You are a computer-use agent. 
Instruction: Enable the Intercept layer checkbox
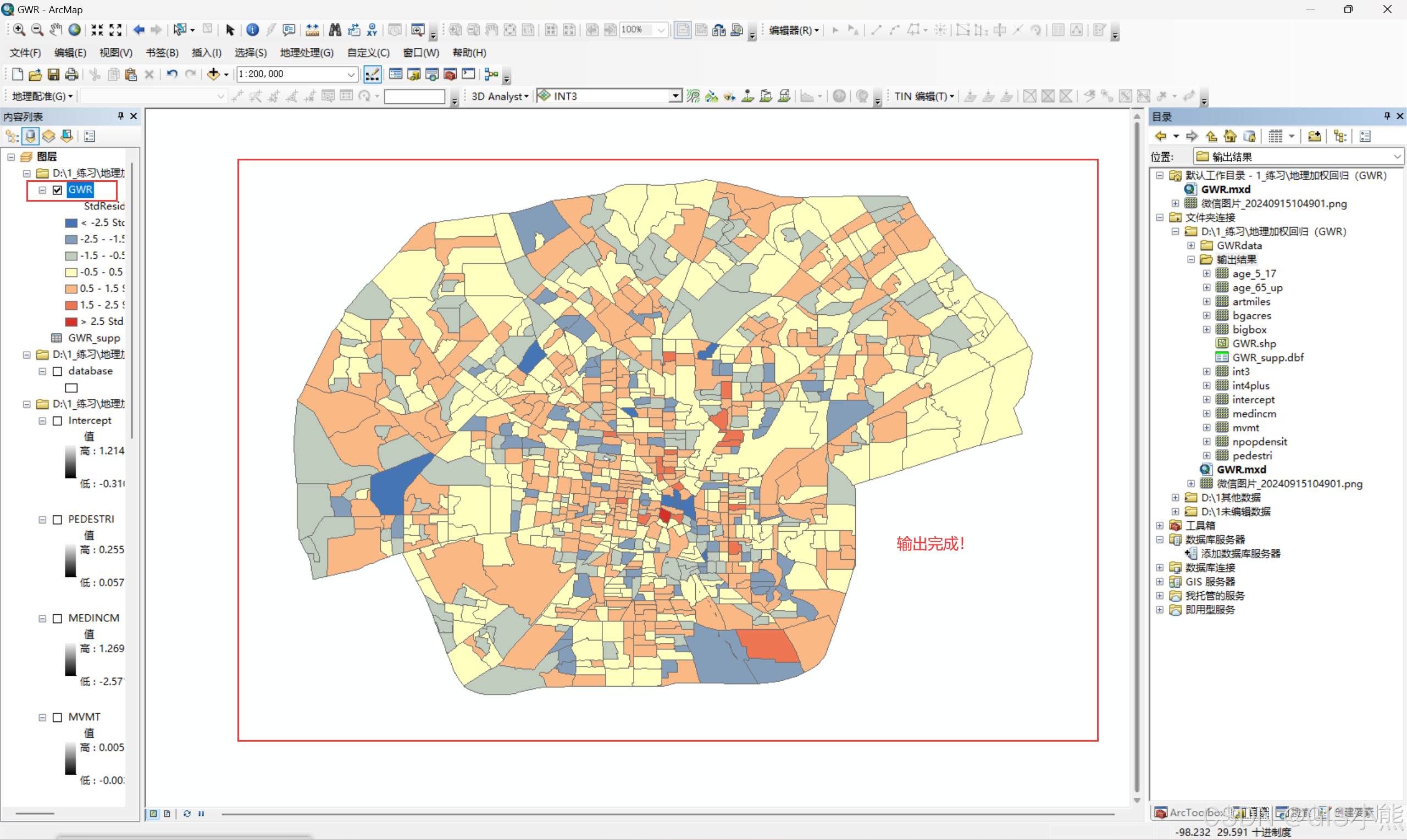pos(57,421)
